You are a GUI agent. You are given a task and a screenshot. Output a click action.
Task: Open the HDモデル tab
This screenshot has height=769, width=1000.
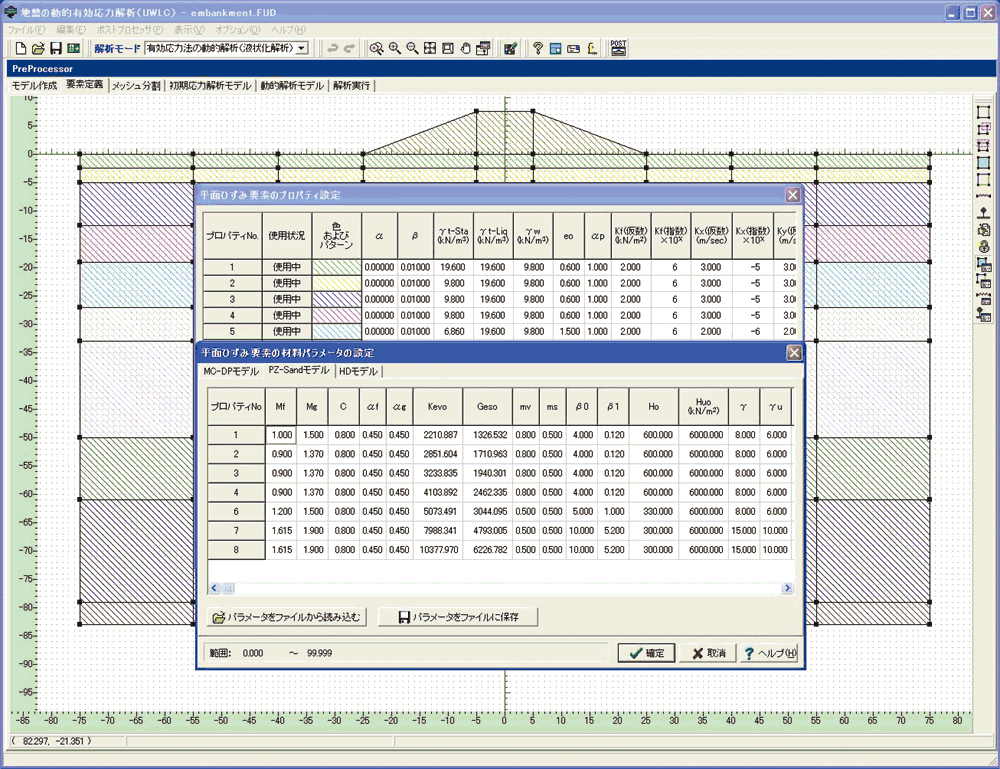coord(358,371)
